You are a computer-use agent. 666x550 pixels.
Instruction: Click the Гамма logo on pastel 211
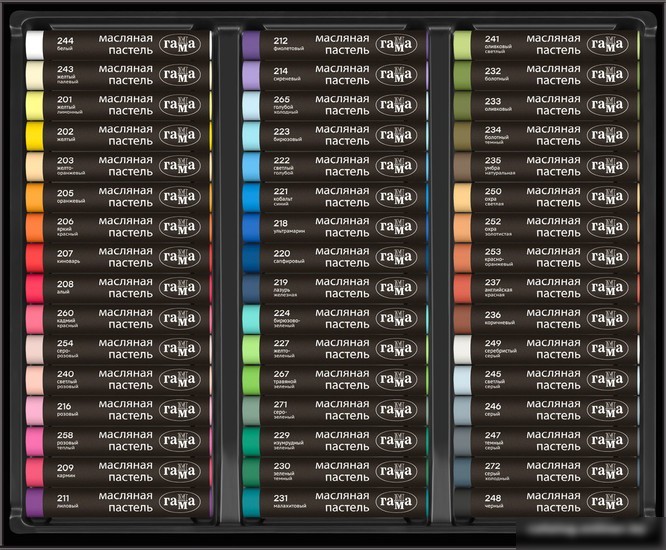(x=180, y=502)
